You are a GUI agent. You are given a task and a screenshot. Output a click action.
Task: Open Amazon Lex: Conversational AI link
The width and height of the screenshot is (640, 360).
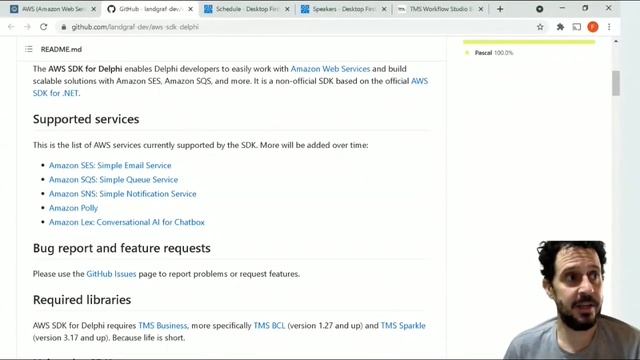click(127, 222)
